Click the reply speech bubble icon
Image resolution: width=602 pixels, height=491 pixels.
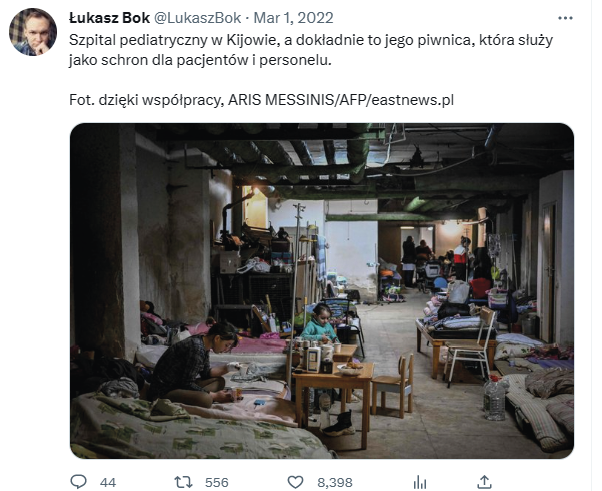(79, 482)
